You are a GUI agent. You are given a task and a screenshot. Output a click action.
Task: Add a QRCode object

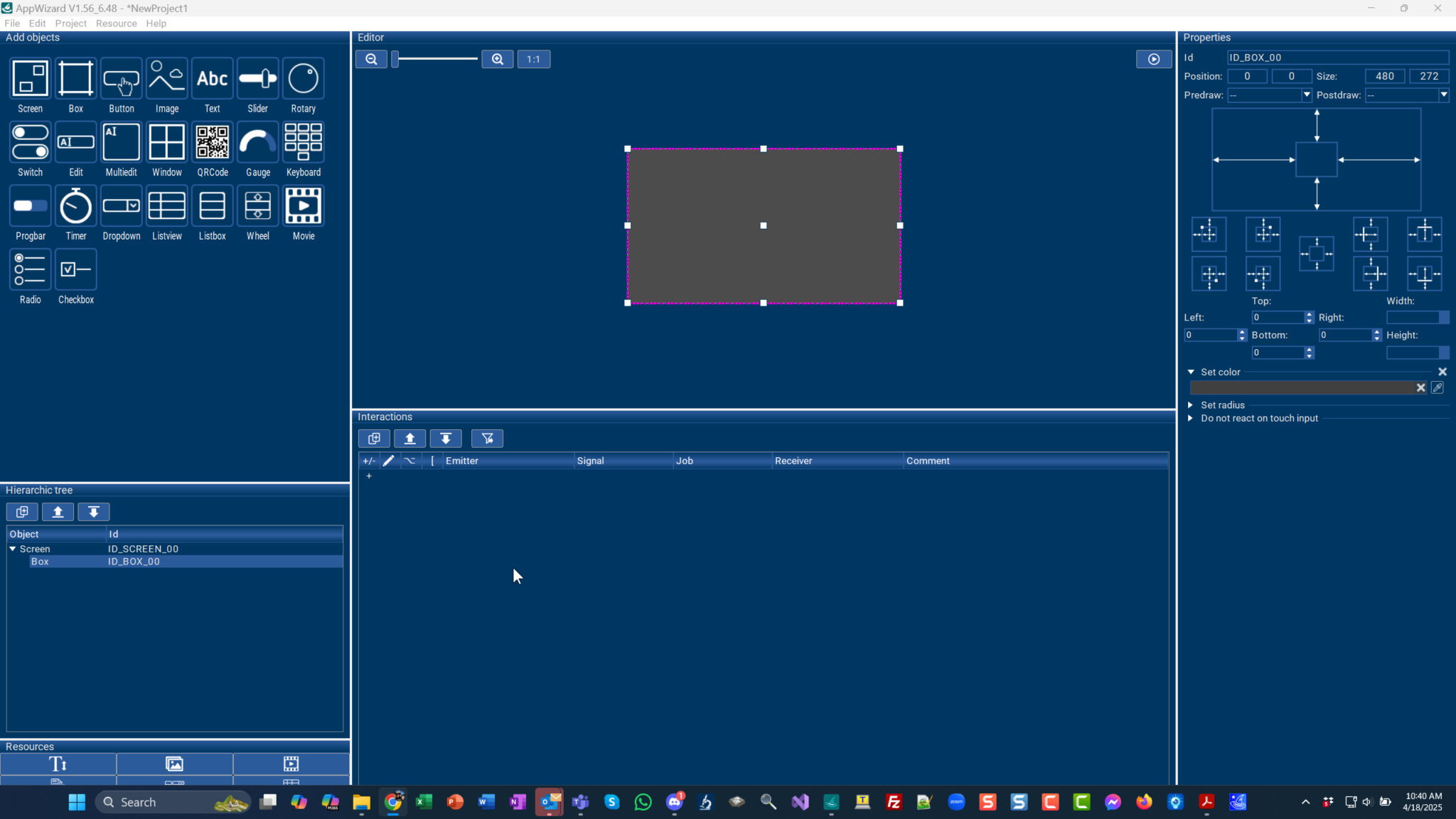point(212,142)
